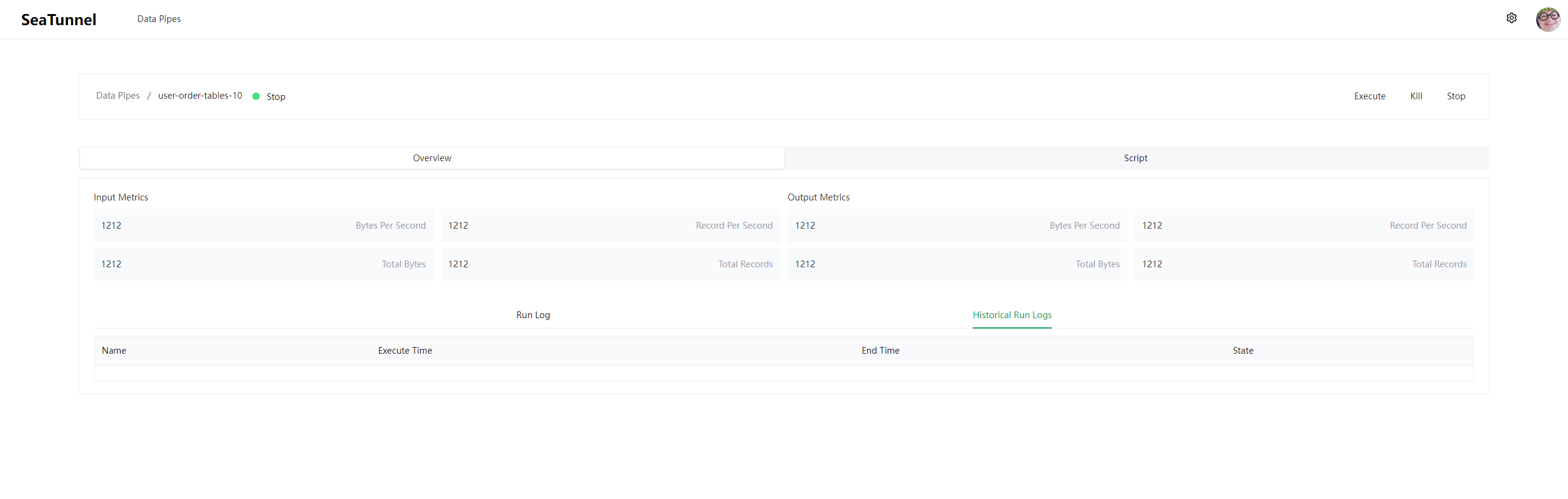Kill the running pipe
Viewport: 1568px width, 499px height.
[1416, 96]
